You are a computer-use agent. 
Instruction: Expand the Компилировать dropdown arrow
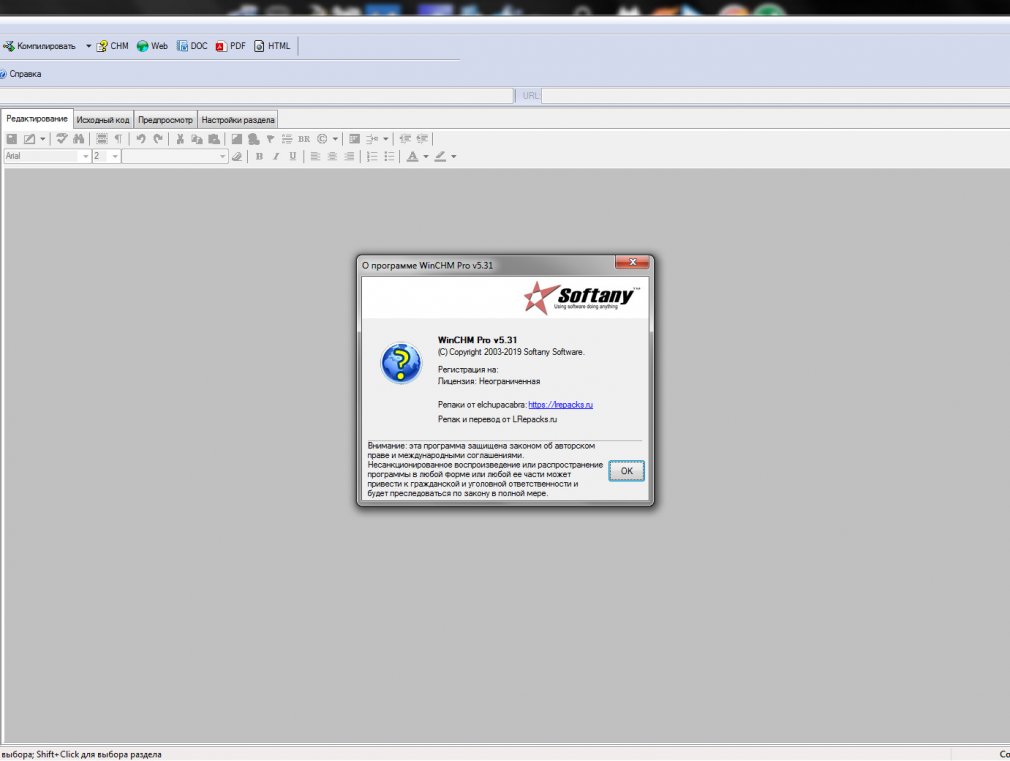[x=88, y=46]
